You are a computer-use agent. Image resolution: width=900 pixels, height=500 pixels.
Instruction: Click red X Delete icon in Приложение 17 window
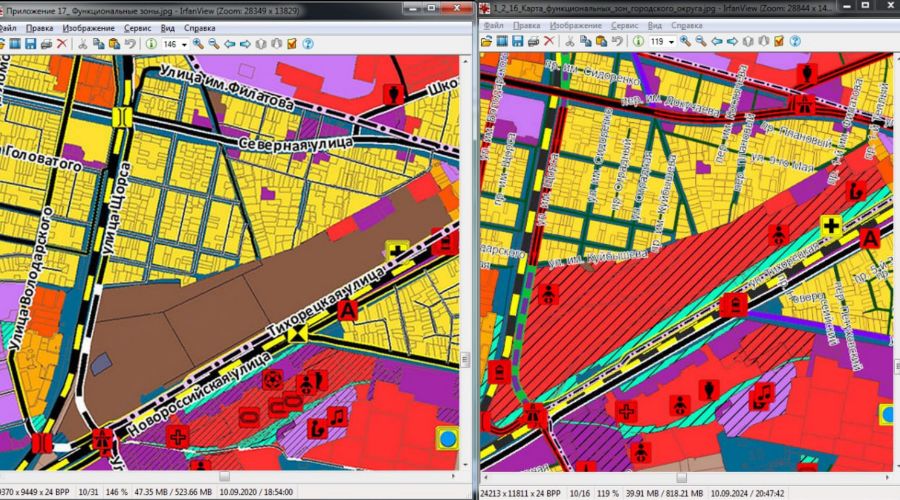[62, 44]
